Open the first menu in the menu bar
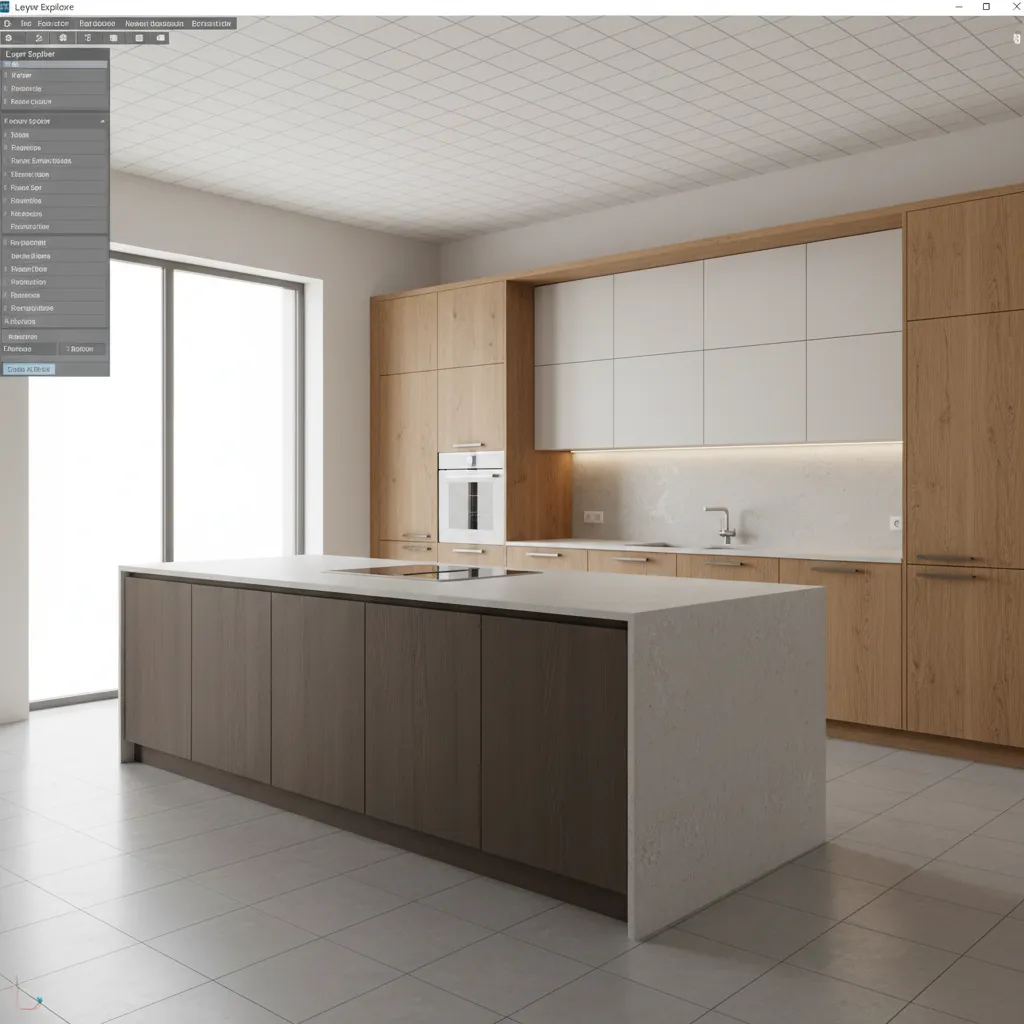This screenshot has height=1024, width=1024. pos(26,22)
